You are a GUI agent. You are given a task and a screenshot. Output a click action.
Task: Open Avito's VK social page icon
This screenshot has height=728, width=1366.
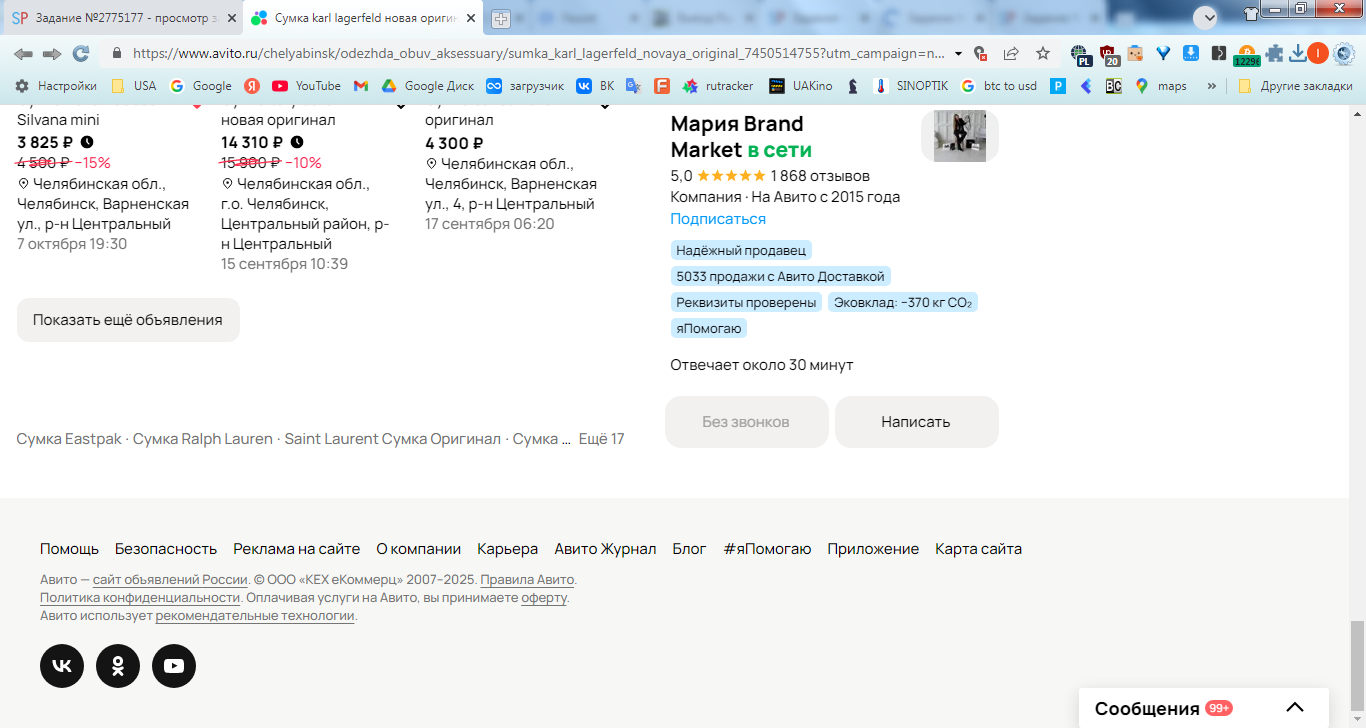[62, 666]
